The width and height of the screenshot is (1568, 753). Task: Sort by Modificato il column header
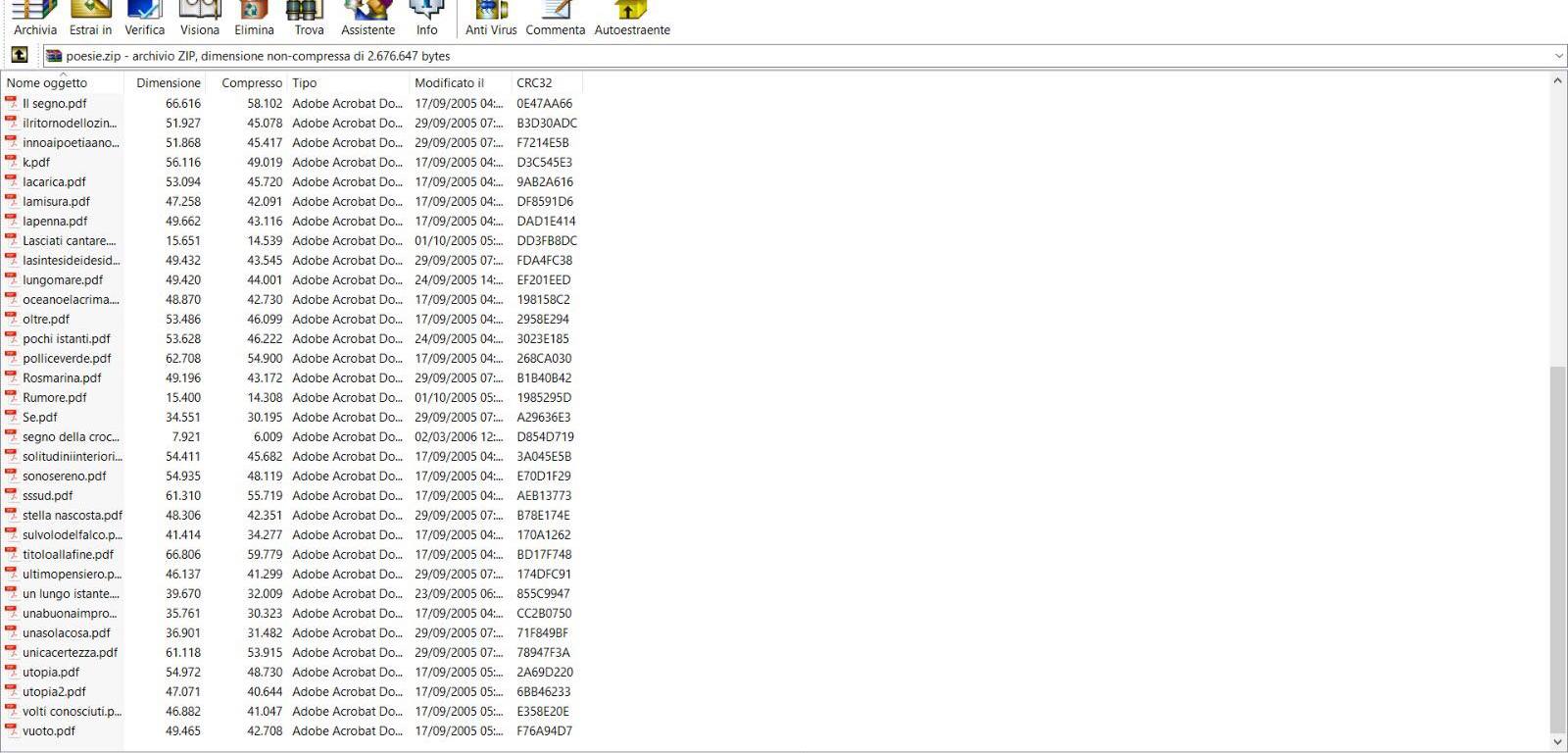449,83
